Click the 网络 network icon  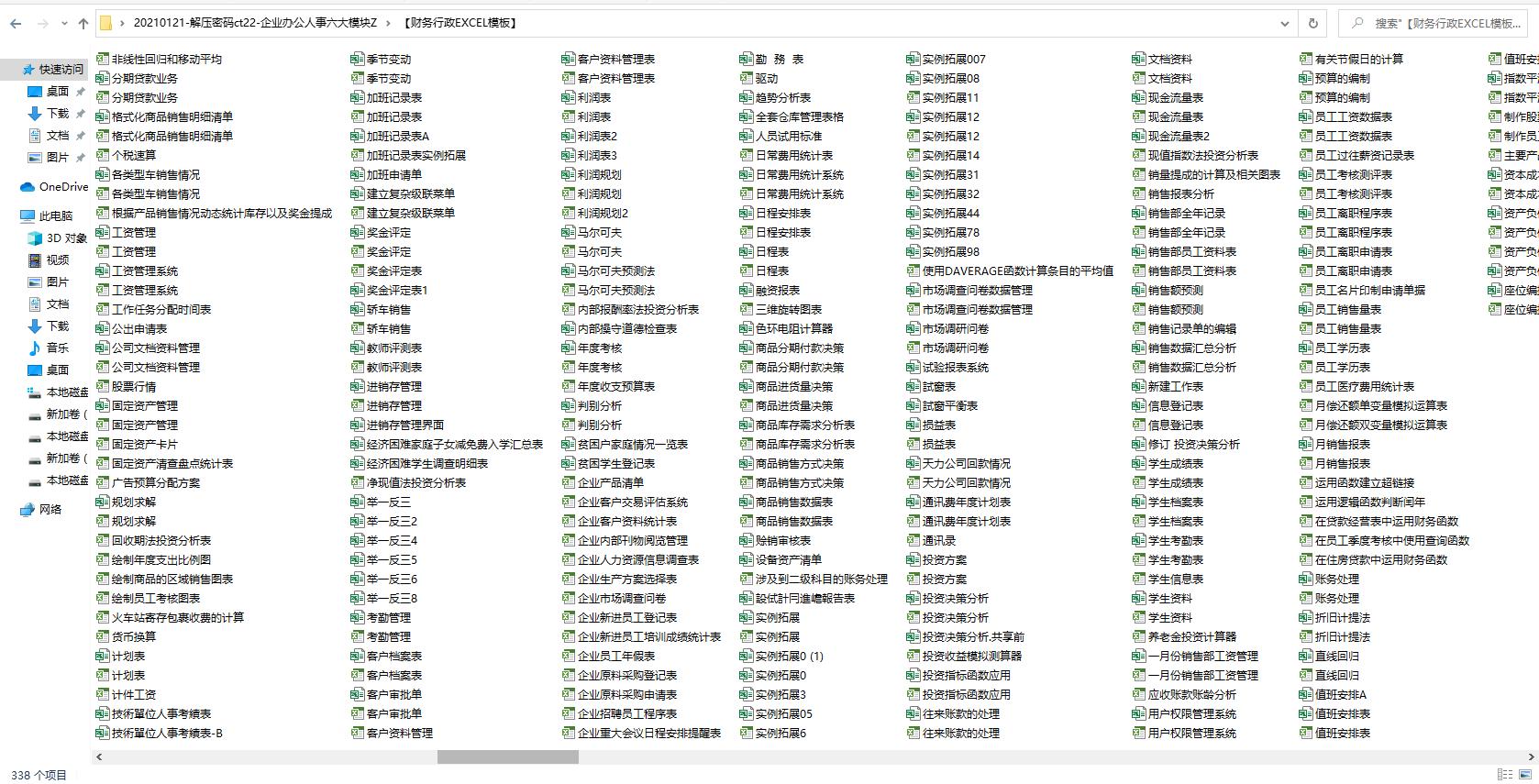[28, 510]
